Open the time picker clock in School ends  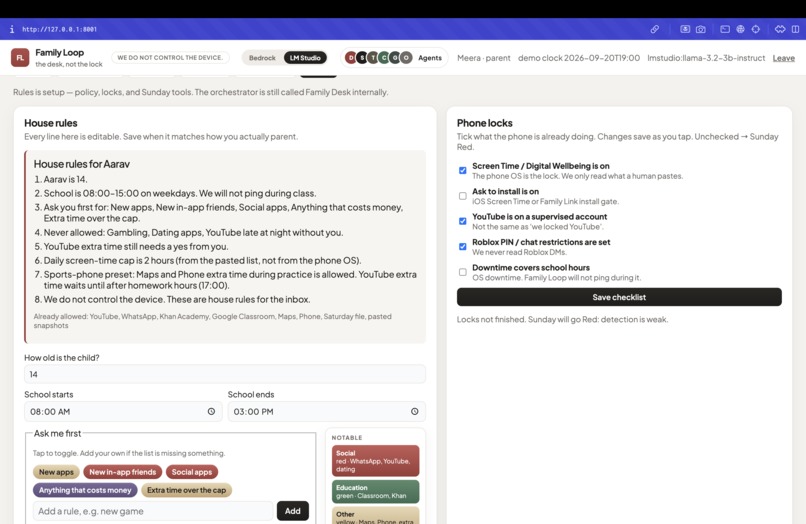tap(414, 411)
